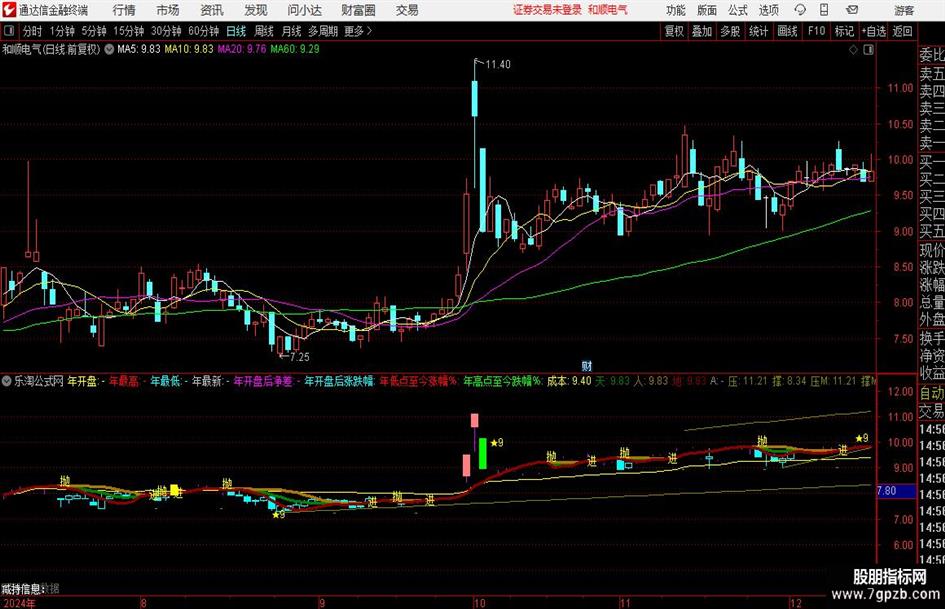The image size is (945, 609).
Task: Click the star 9 marker at the far right of the indicator
Action: pos(862,438)
